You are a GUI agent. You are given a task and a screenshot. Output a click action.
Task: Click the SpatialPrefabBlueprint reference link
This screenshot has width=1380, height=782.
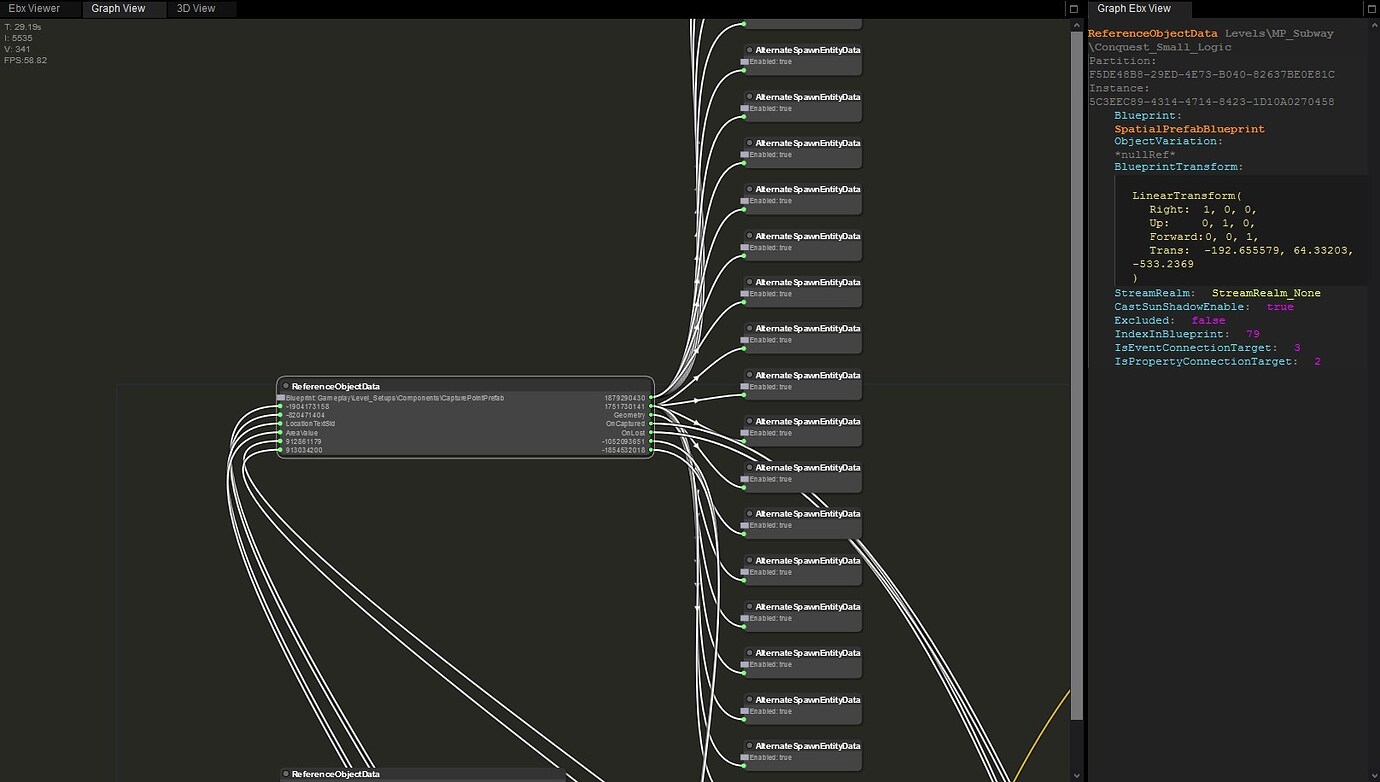[x=1189, y=129]
